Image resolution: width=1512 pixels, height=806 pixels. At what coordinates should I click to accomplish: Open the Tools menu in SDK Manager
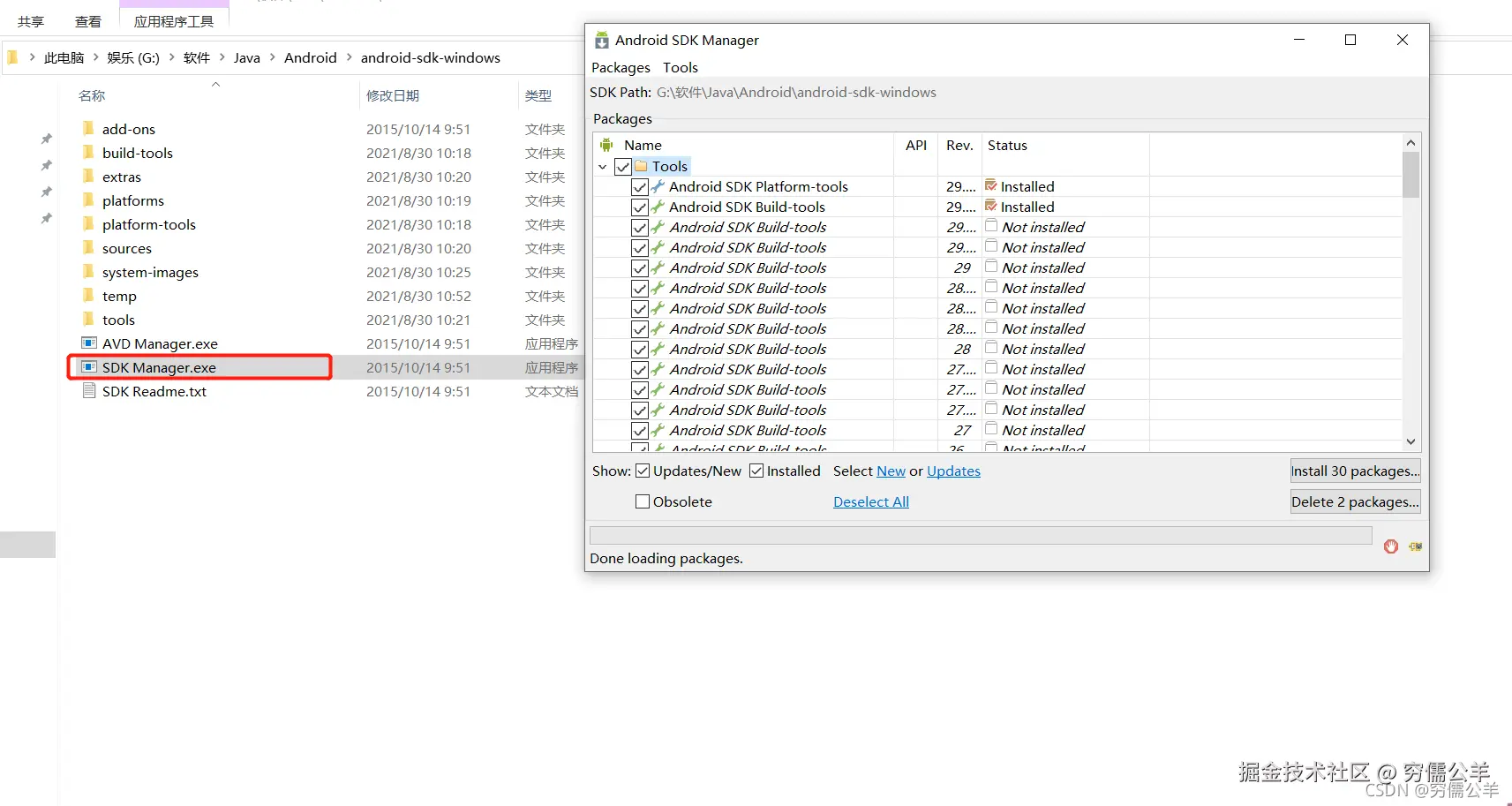pyautogui.click(x=681, y=67)
